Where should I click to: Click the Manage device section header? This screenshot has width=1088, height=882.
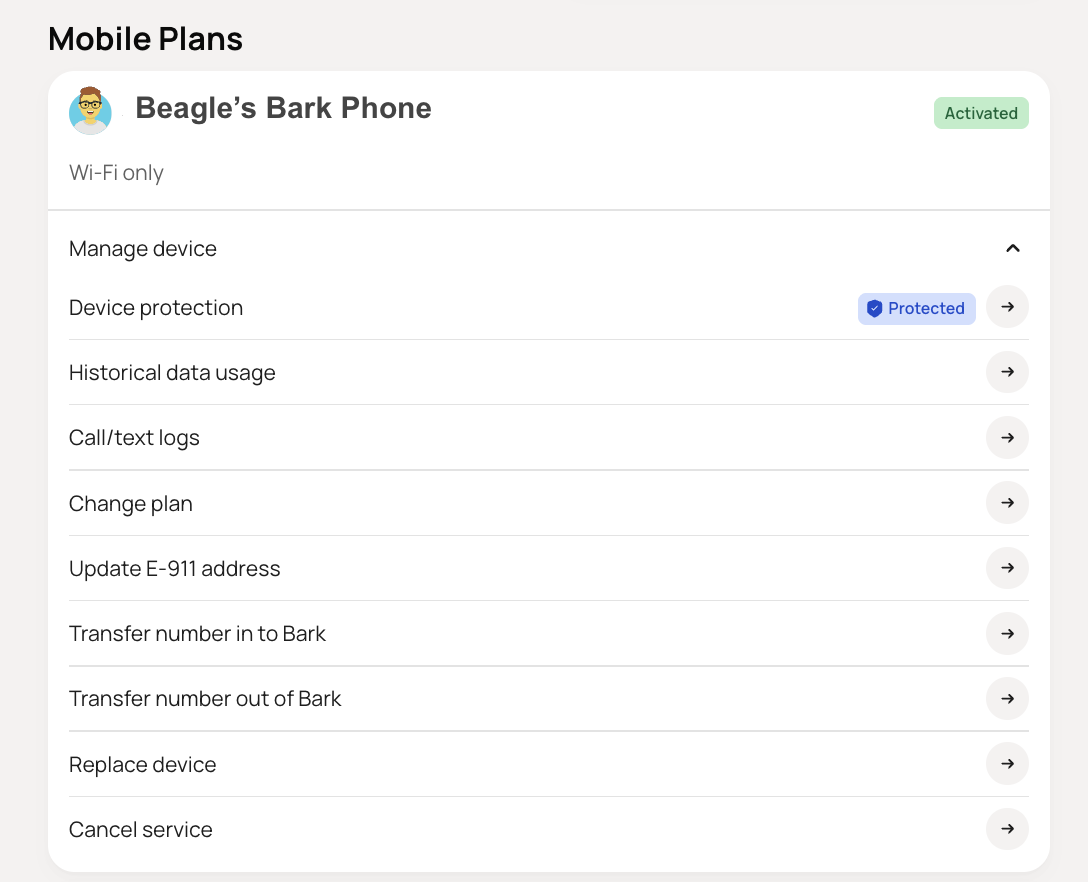coord(548,248)
